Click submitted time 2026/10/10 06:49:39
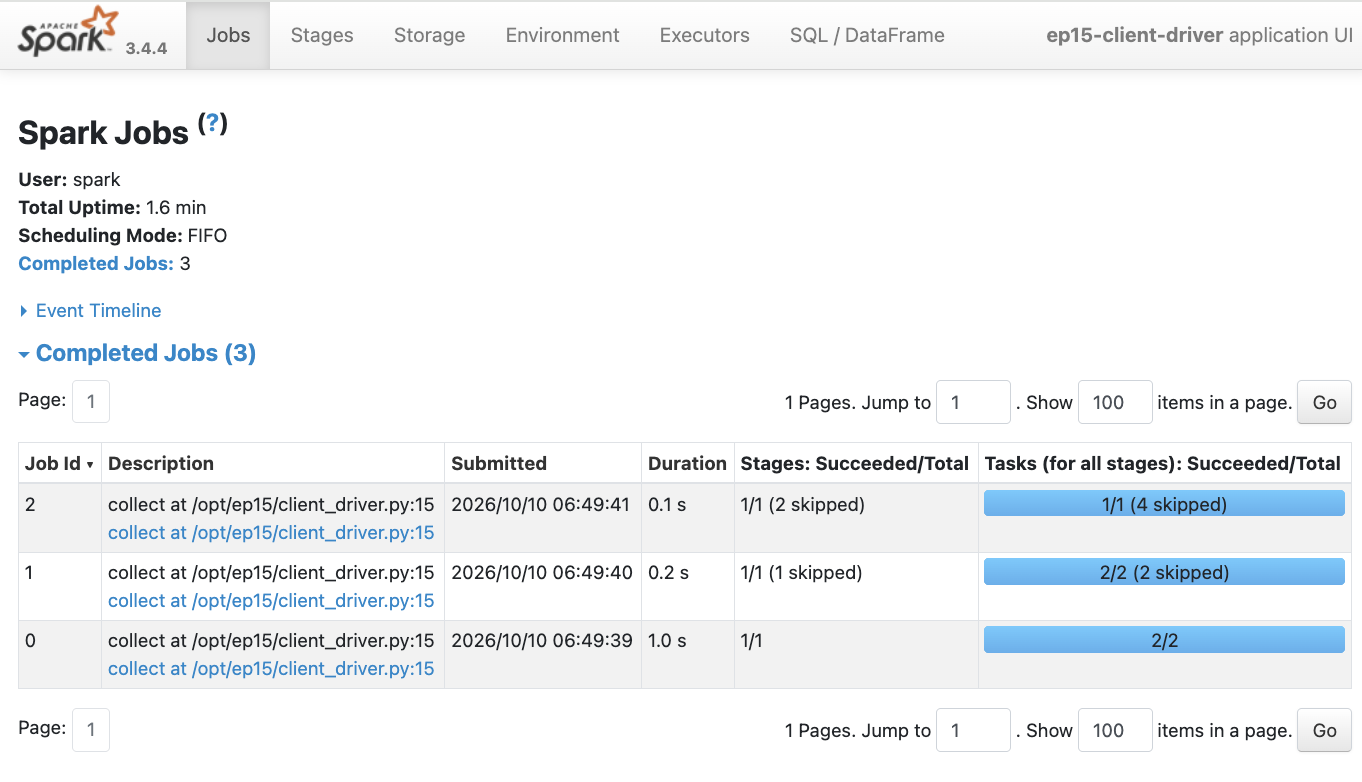1362x782 pixels. coord(541,641)
